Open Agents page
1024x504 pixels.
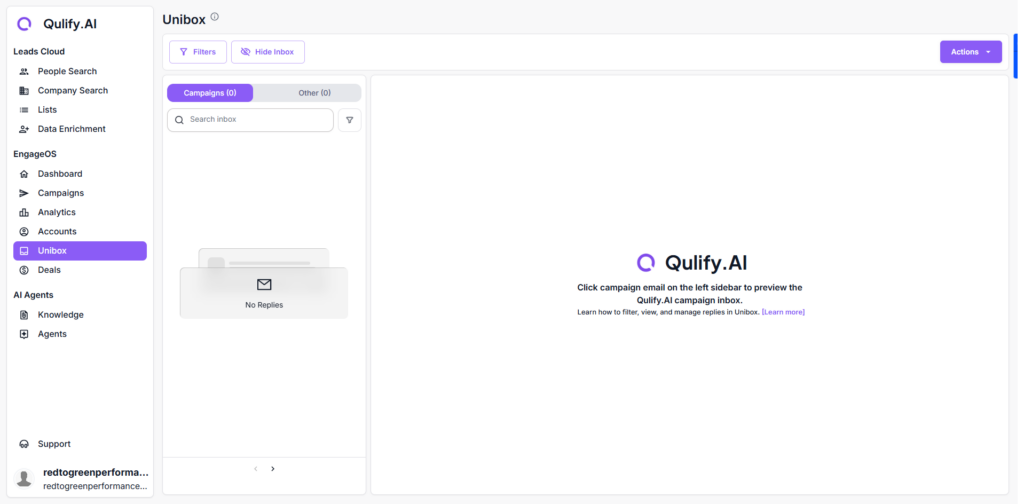click(x=80, y=334)
